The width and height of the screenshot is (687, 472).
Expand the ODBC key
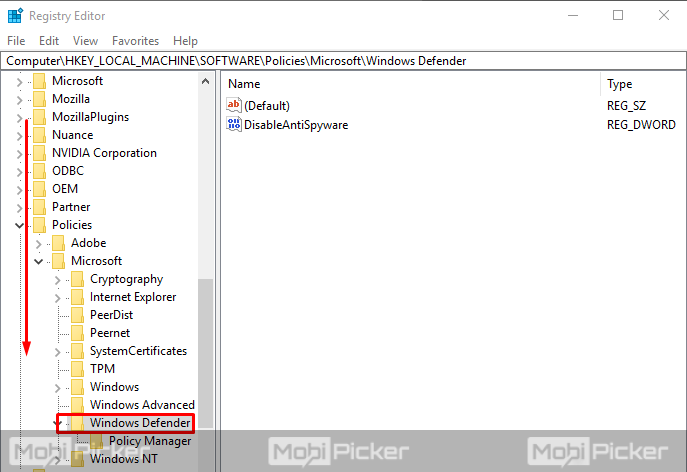[19, 172]
